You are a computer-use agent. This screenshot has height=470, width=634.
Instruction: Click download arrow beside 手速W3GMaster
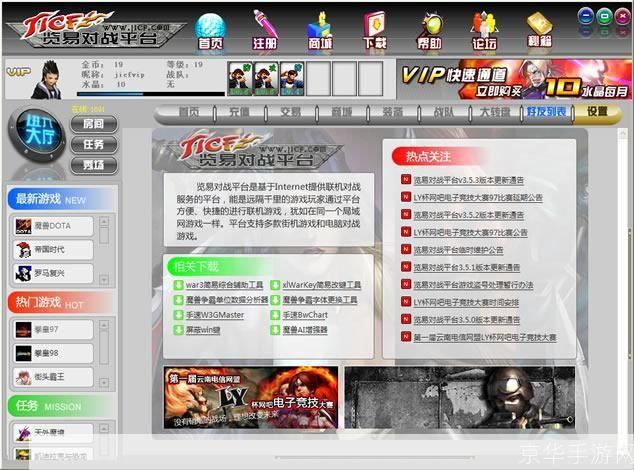[178, 315]
